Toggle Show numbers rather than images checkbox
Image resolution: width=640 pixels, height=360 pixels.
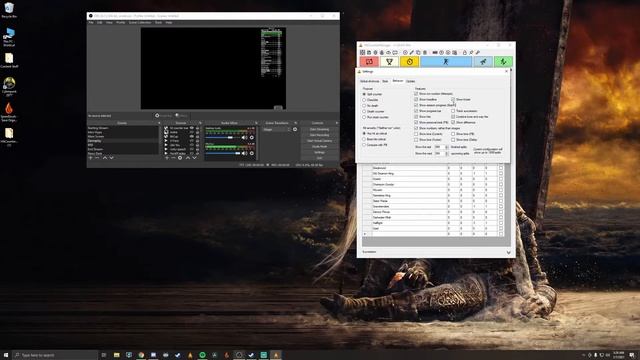pos(416,128)
